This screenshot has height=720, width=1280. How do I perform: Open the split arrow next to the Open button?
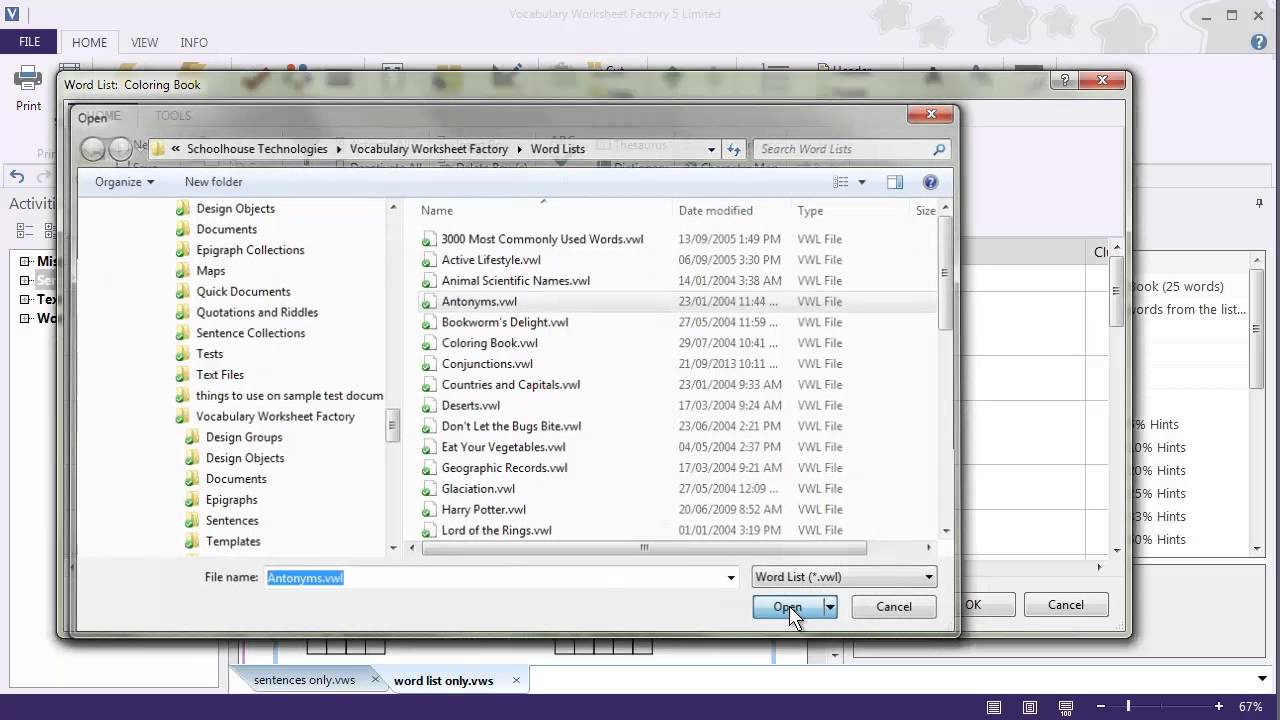coord(830,607)
